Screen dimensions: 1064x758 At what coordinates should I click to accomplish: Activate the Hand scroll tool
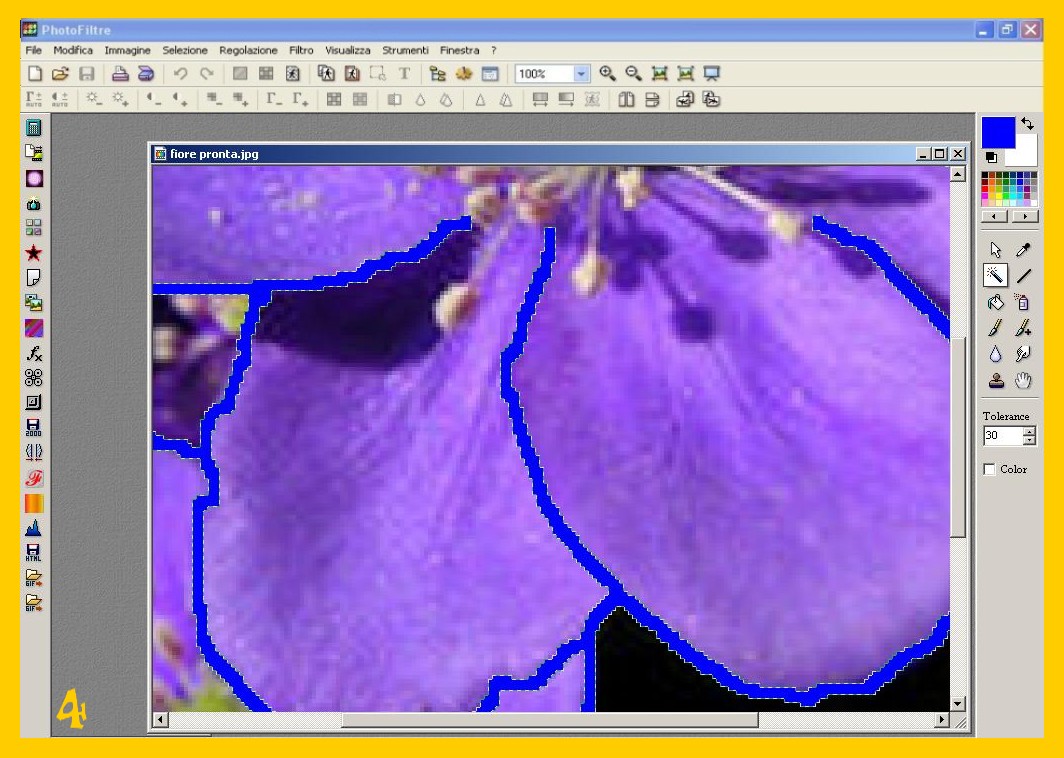point(1023,380)
